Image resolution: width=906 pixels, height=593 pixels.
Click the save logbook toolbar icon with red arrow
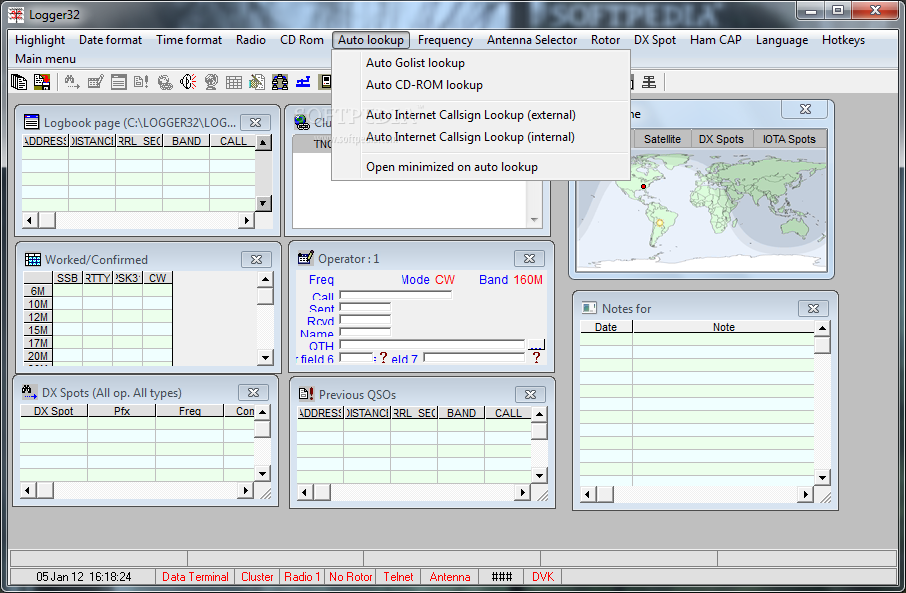(42, 82)
